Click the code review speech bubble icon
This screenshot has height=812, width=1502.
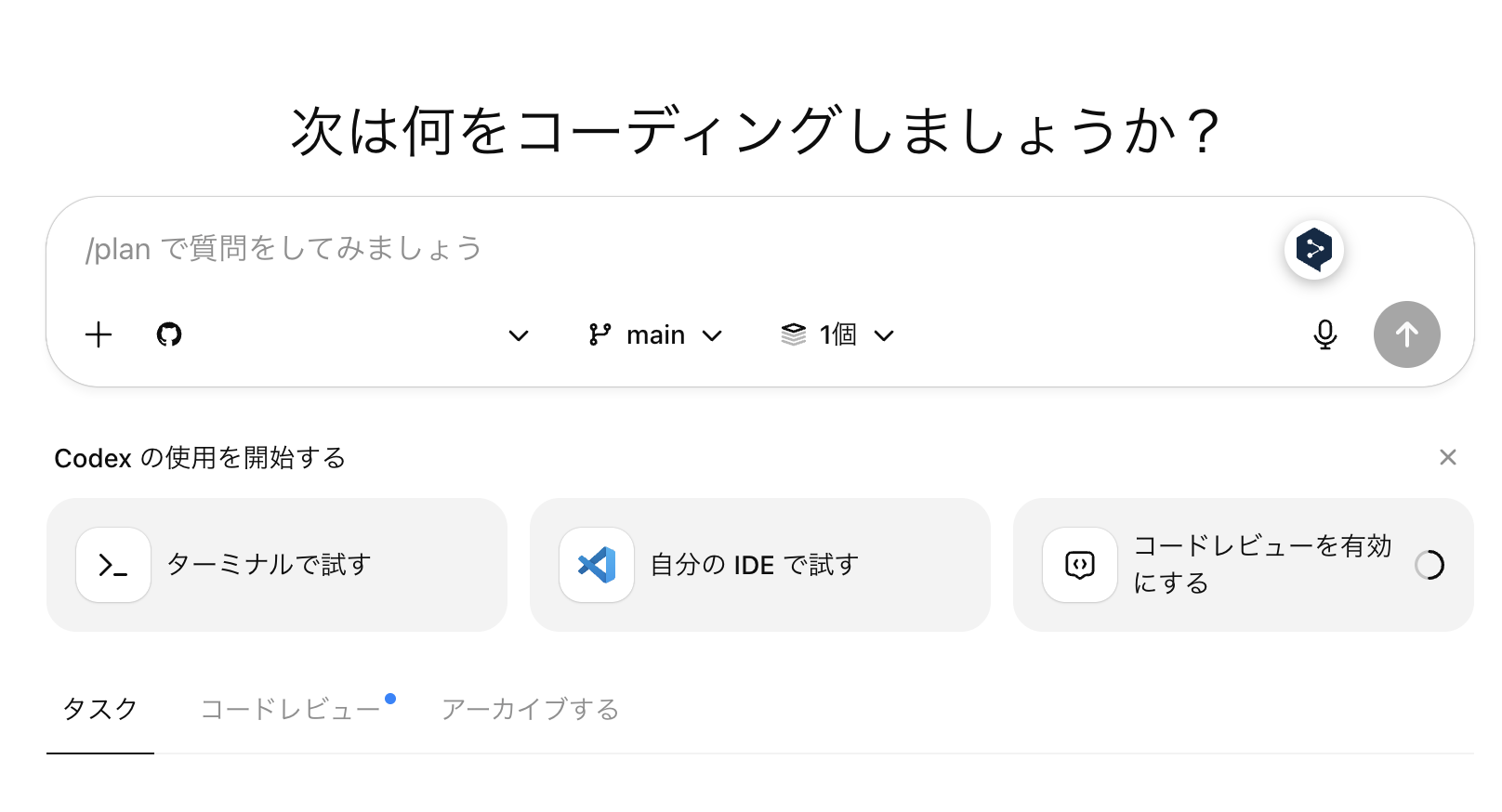(x=1078, y=564)
